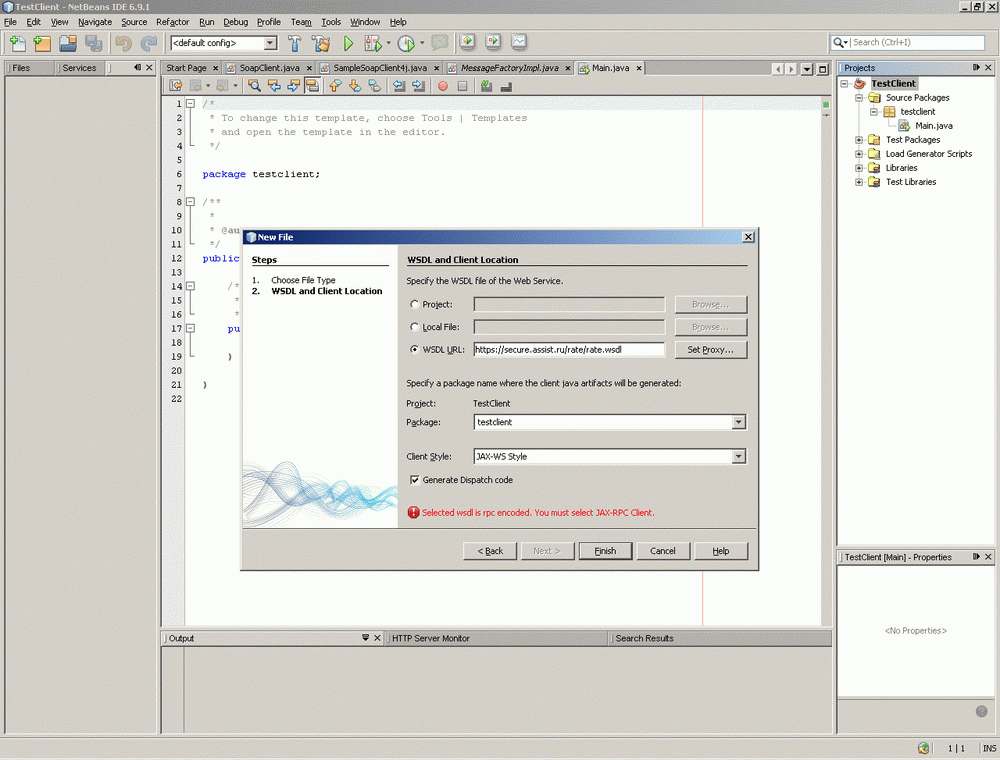Click the Back button in wizard
Viewport: 1000px width, 760px height.
[x=490, y=551]
